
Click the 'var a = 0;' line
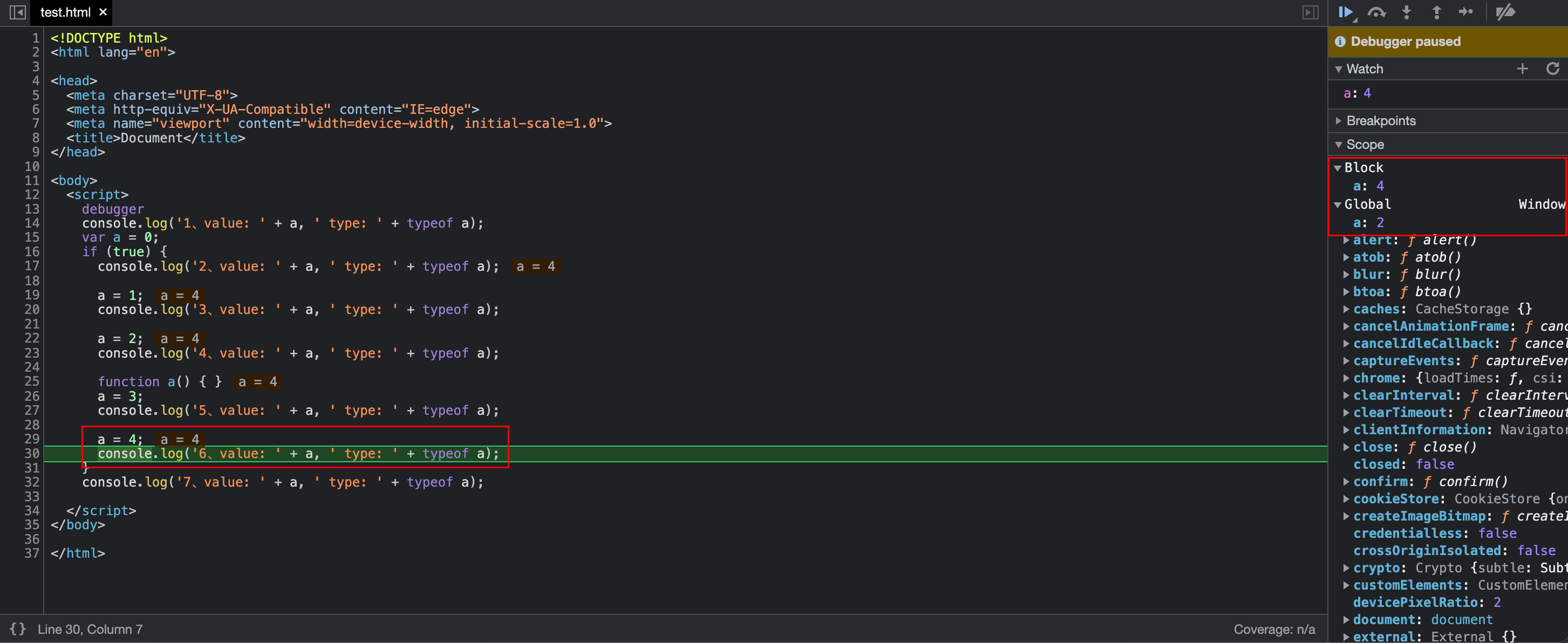pos(120,238)
